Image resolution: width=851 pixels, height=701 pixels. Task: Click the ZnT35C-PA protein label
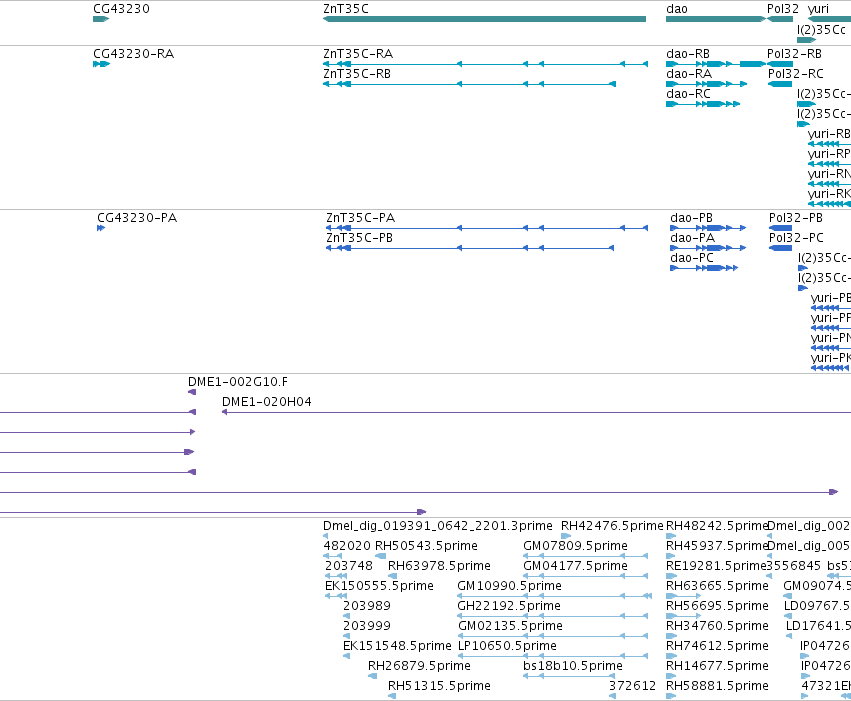tap(360, 218)
